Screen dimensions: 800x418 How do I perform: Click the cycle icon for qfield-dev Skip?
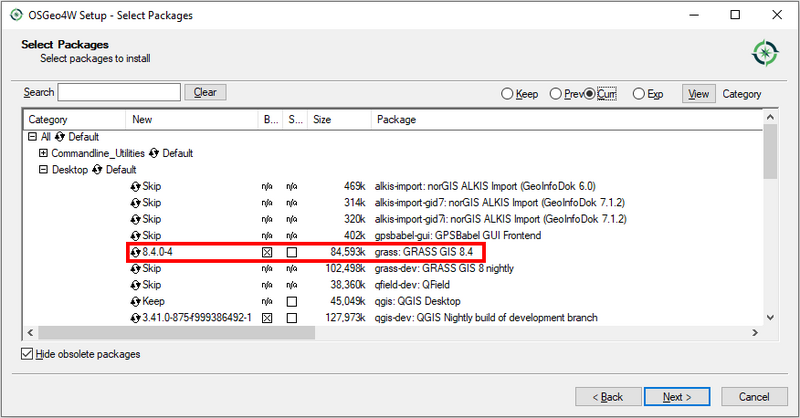click(x=136, y=284)
